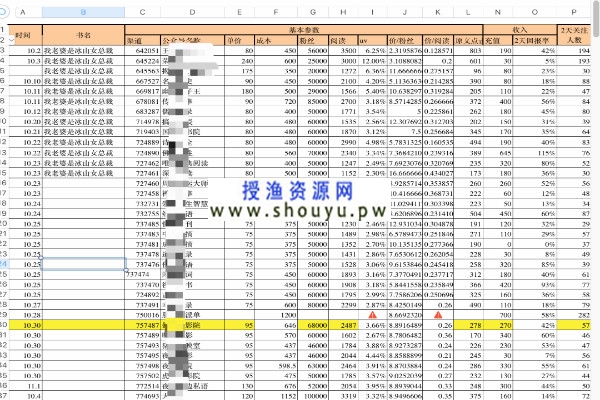This screenshot has width=600, height=400.
Task: Select the highlighted column B header
Action: pos(83,12)
